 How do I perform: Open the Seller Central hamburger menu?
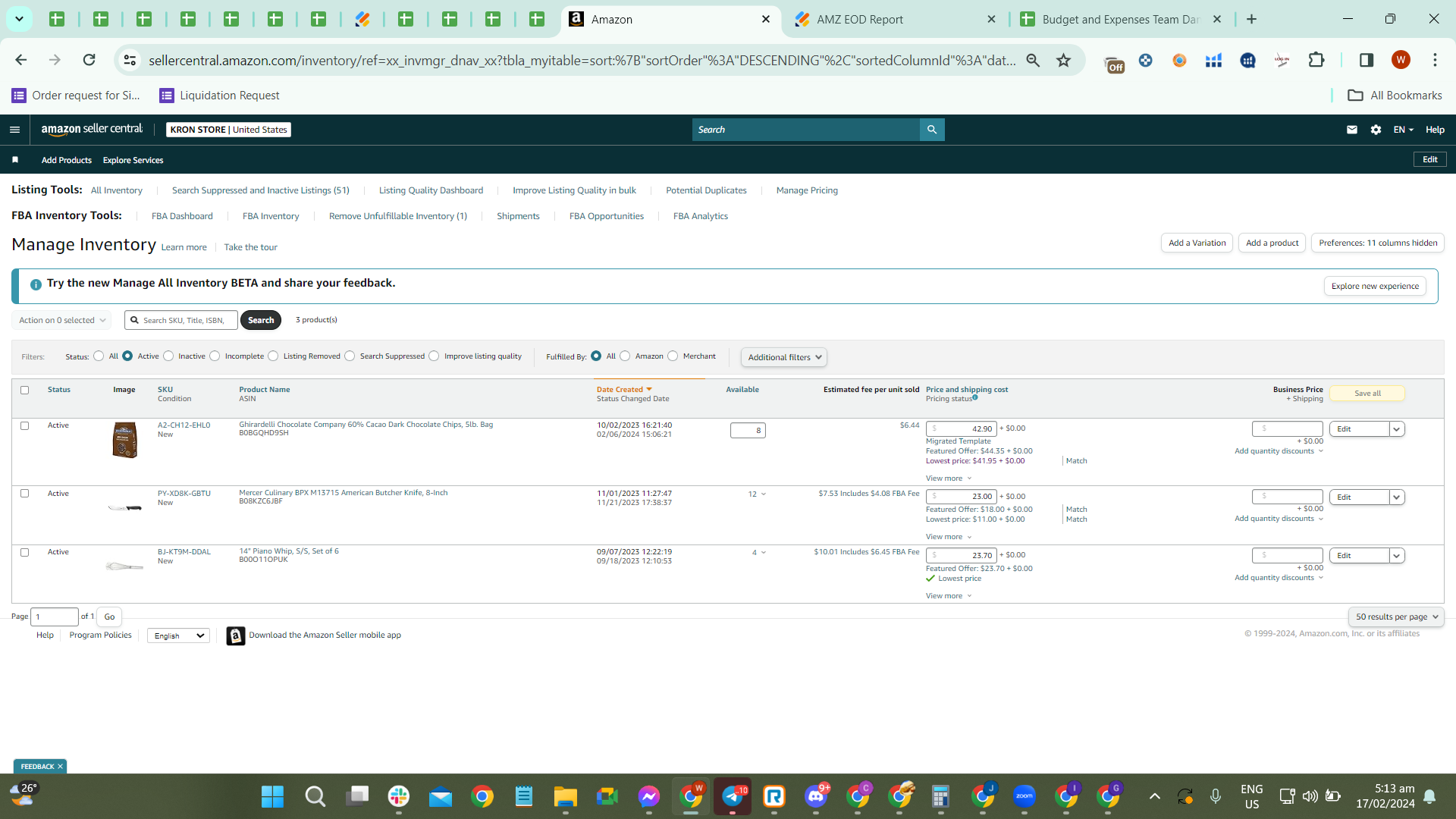pos(14,130)
